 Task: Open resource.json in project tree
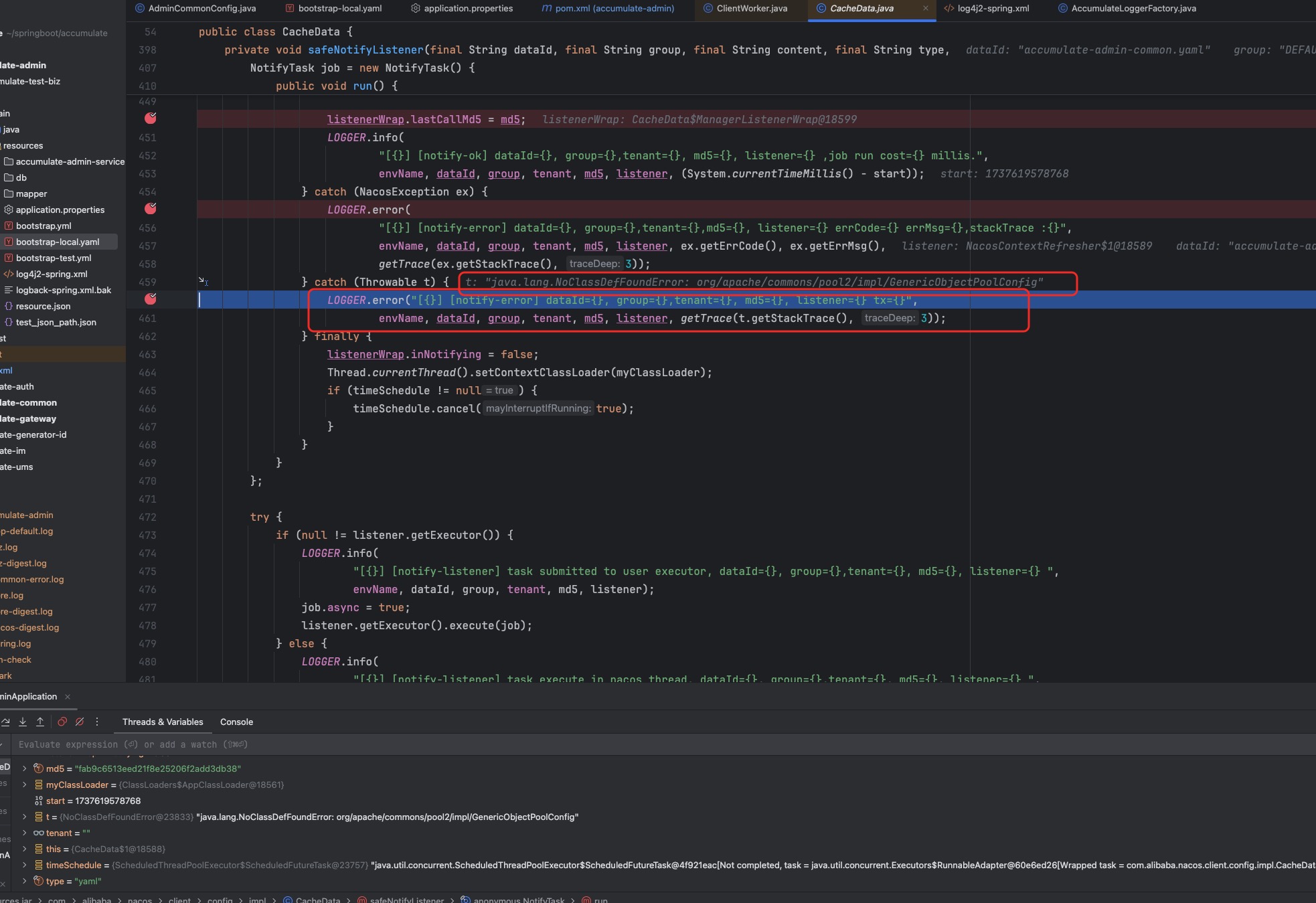37,306
